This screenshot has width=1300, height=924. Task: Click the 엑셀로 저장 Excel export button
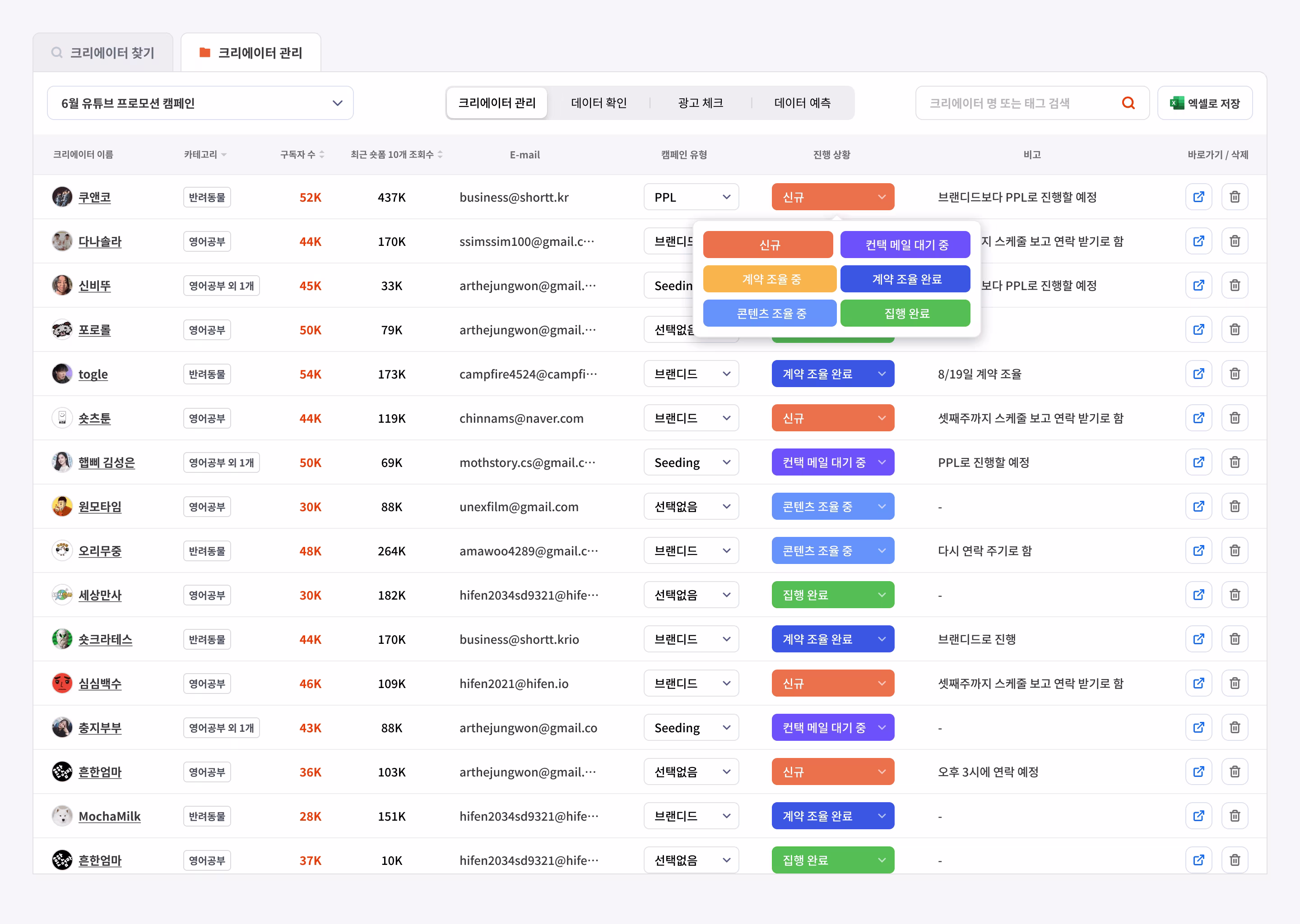pos(1204,103)
